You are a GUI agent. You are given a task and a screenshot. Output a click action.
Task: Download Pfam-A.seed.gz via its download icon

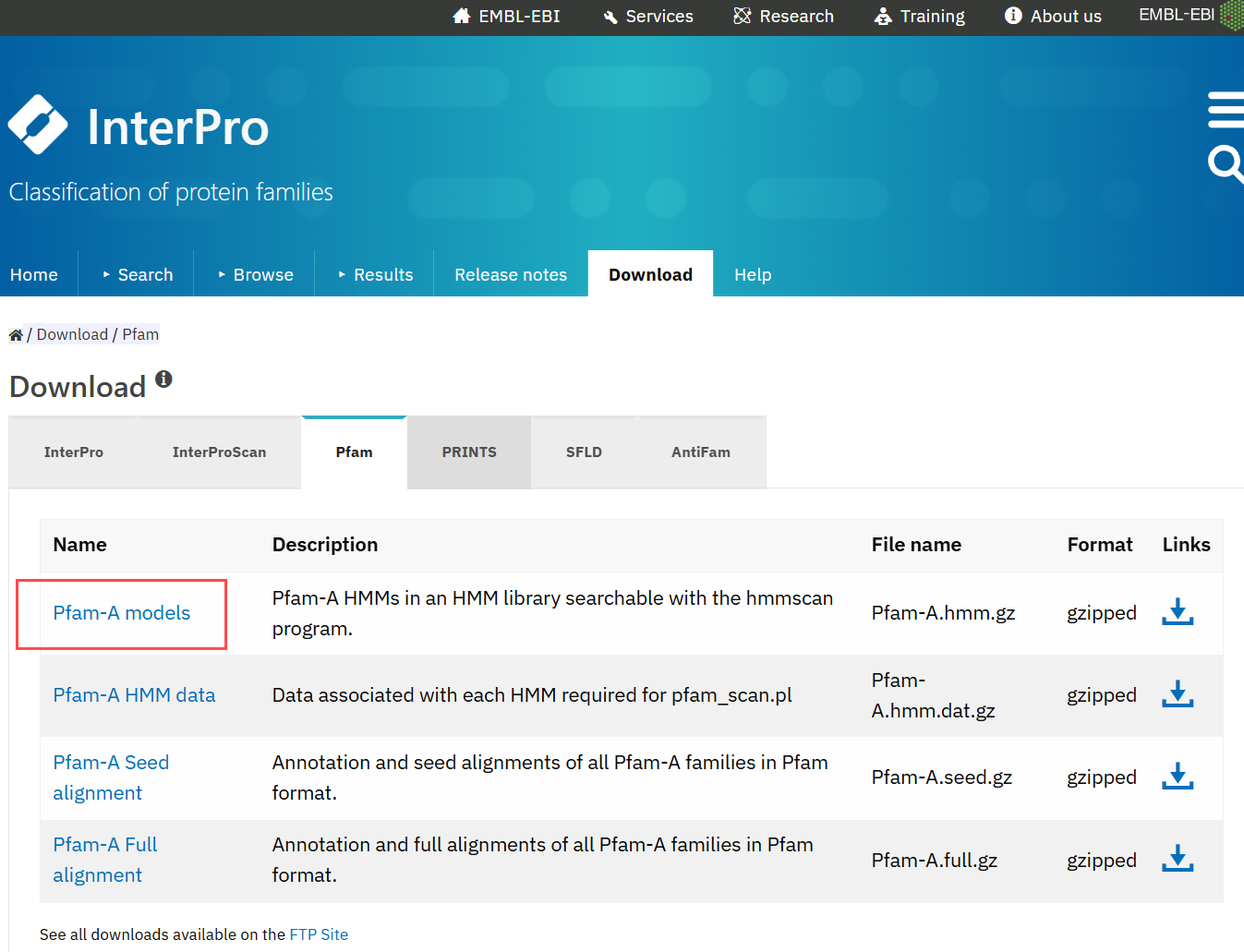(1178, 776)
